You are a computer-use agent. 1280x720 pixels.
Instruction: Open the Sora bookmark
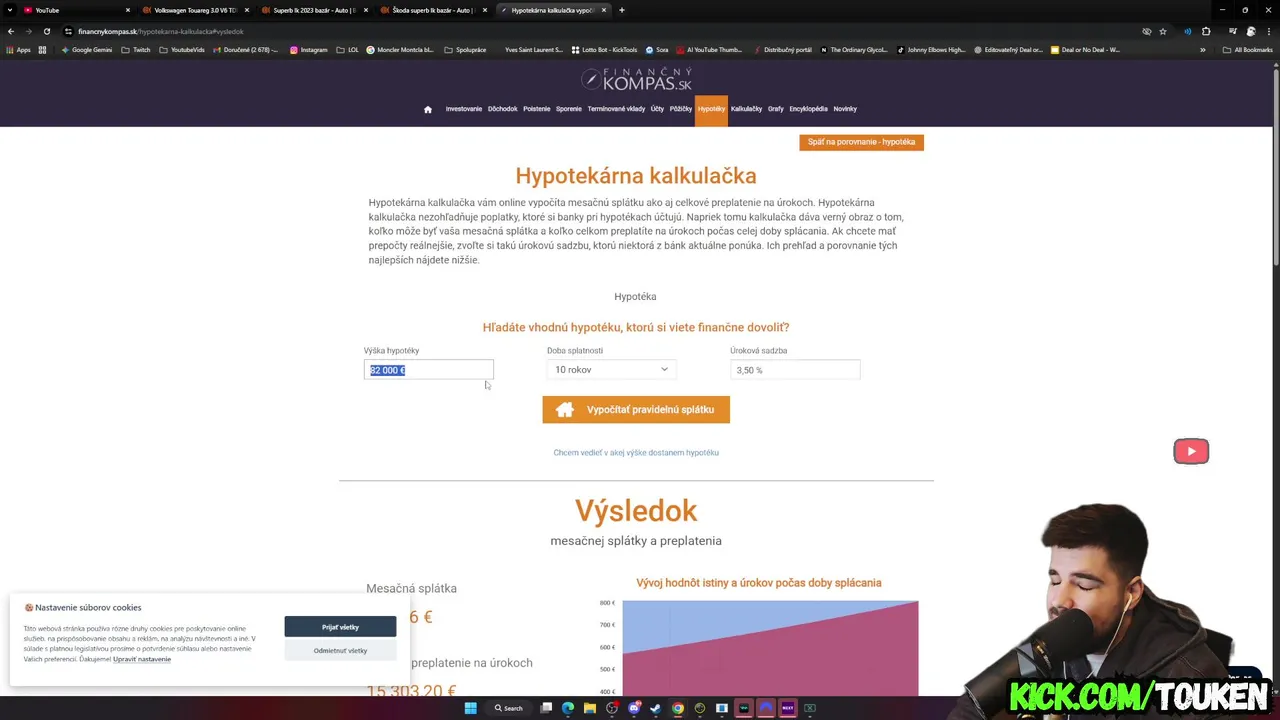click(x=657, y=50)
